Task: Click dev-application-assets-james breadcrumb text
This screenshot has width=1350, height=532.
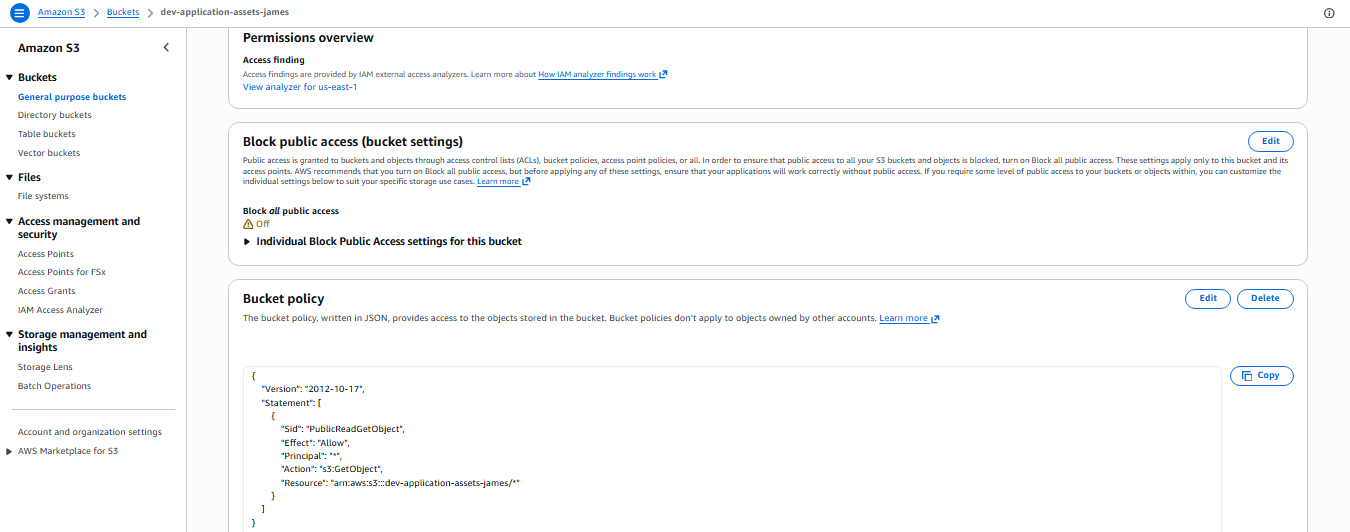Action: (x=225, y=12)
